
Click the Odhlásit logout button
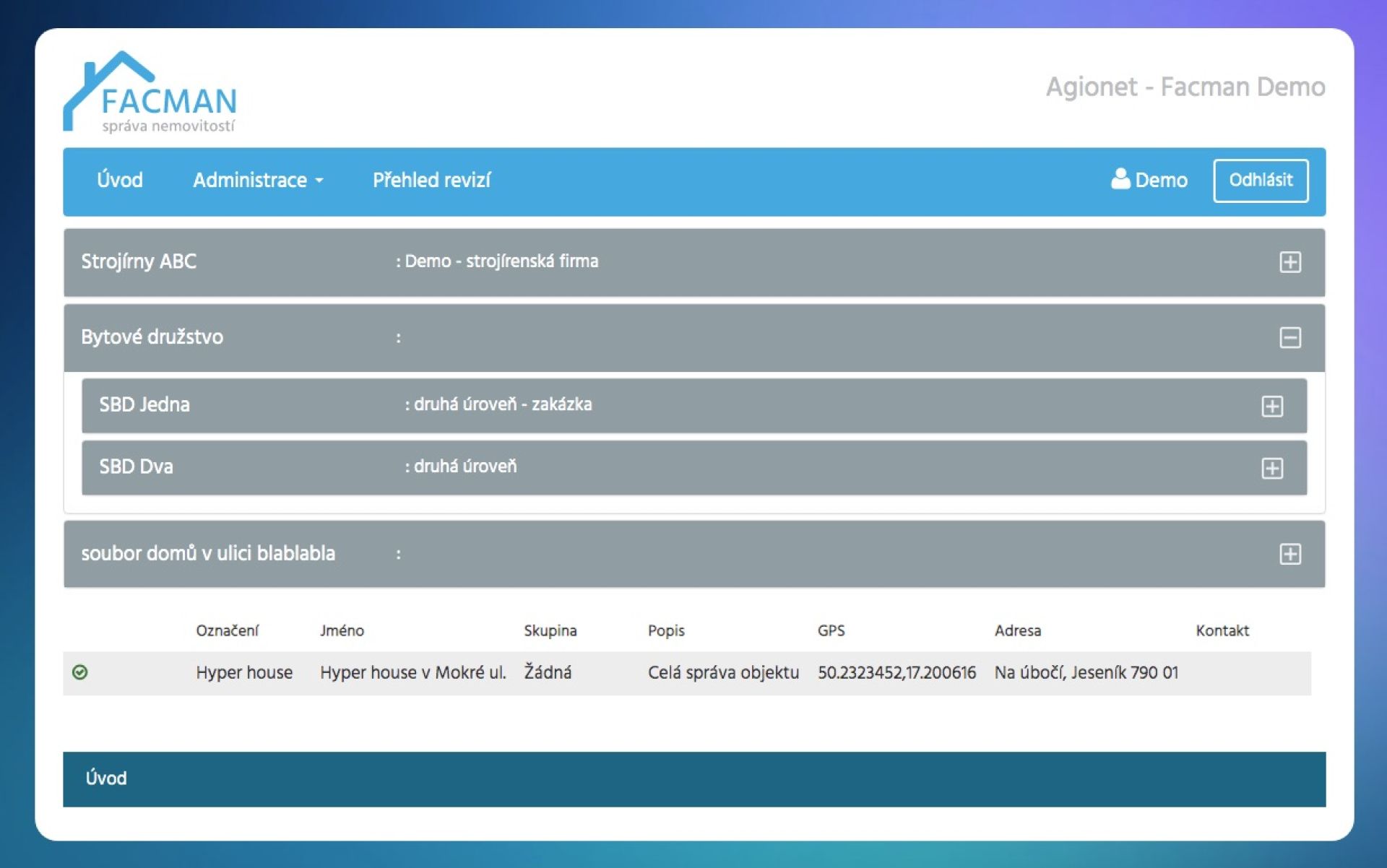pos(1260,180)
